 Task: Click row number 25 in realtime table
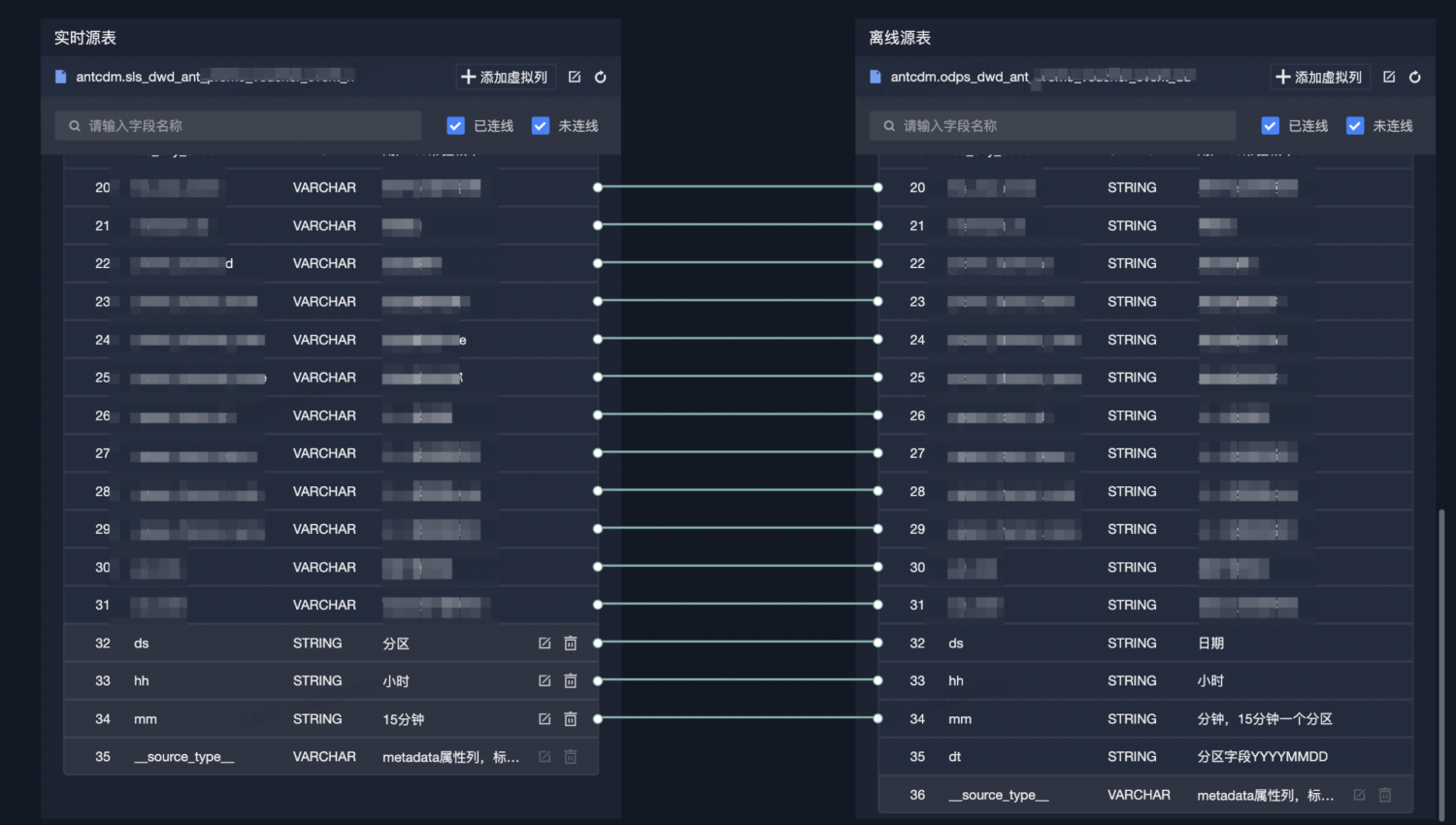tap(103, 378)
